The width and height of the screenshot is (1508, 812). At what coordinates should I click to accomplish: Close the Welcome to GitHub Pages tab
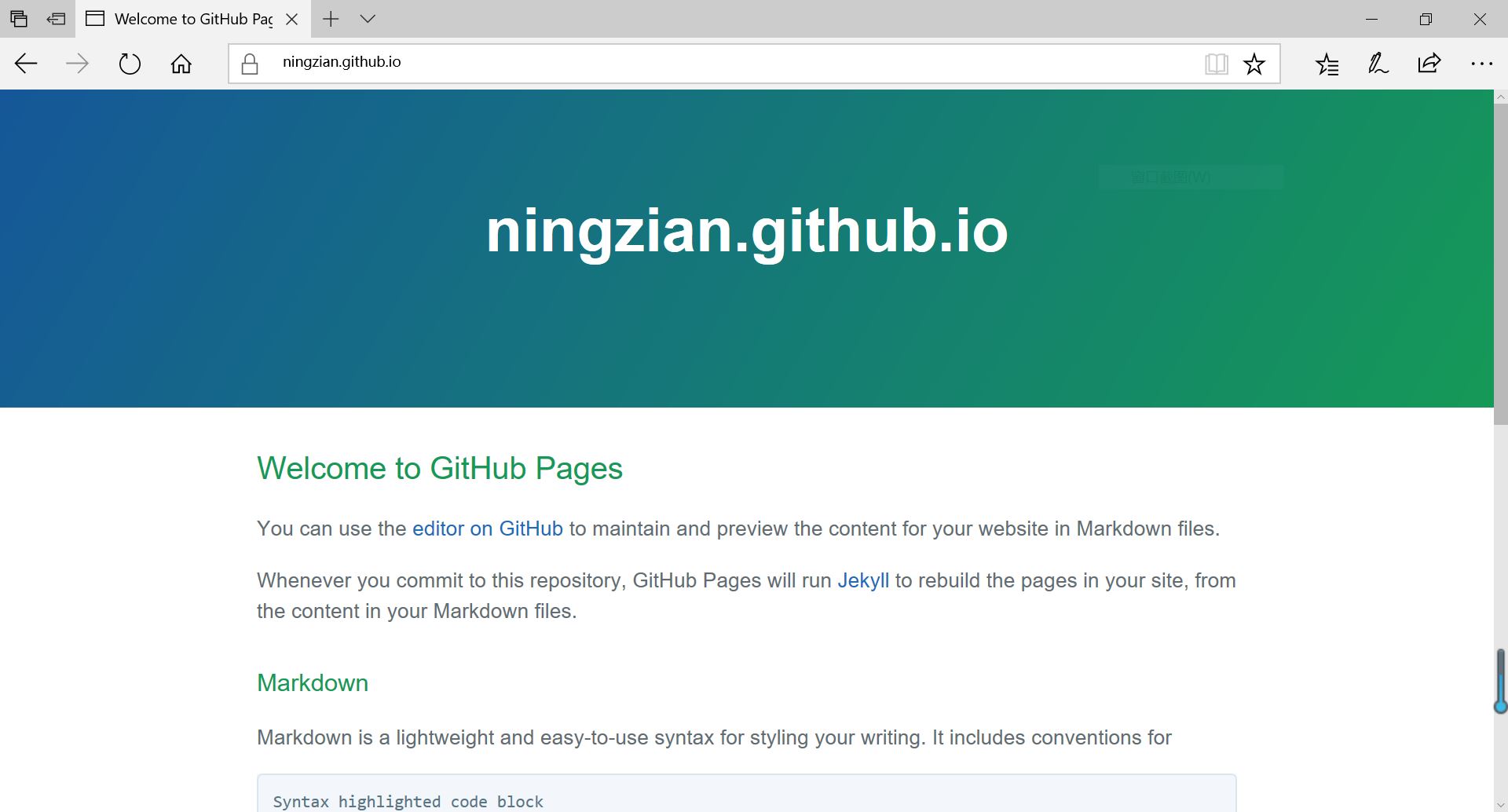click(x=292, y=19)
